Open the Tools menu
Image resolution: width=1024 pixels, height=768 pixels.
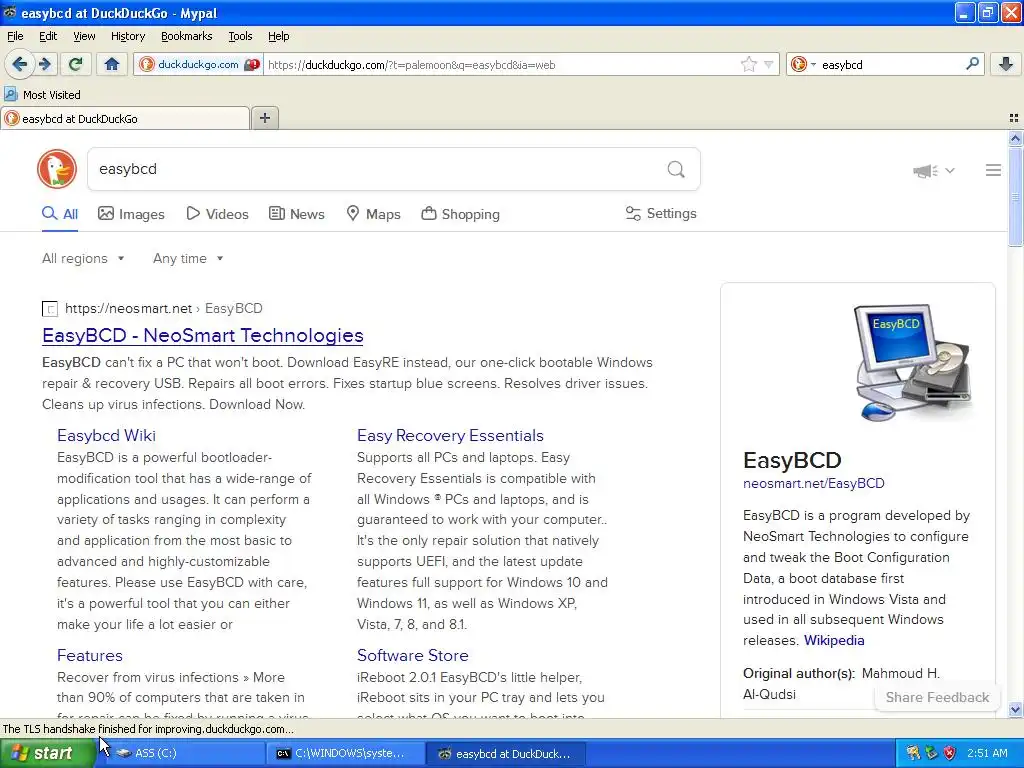click(240, 36)
